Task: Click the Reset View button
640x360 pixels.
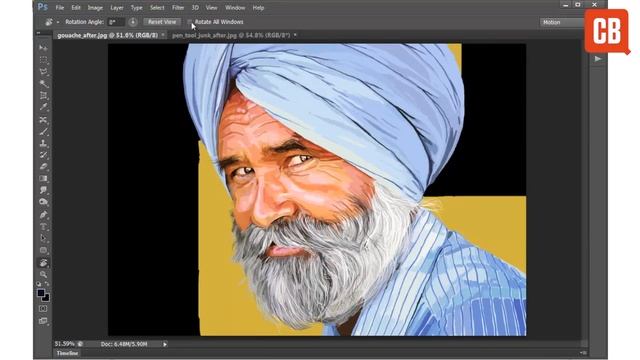Action: (162, 22)
